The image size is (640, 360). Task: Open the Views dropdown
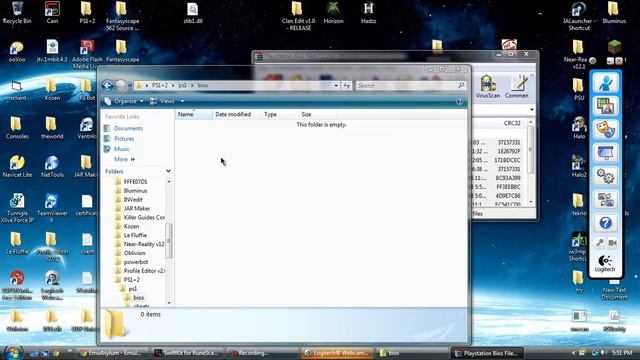[x=167, y=101]
